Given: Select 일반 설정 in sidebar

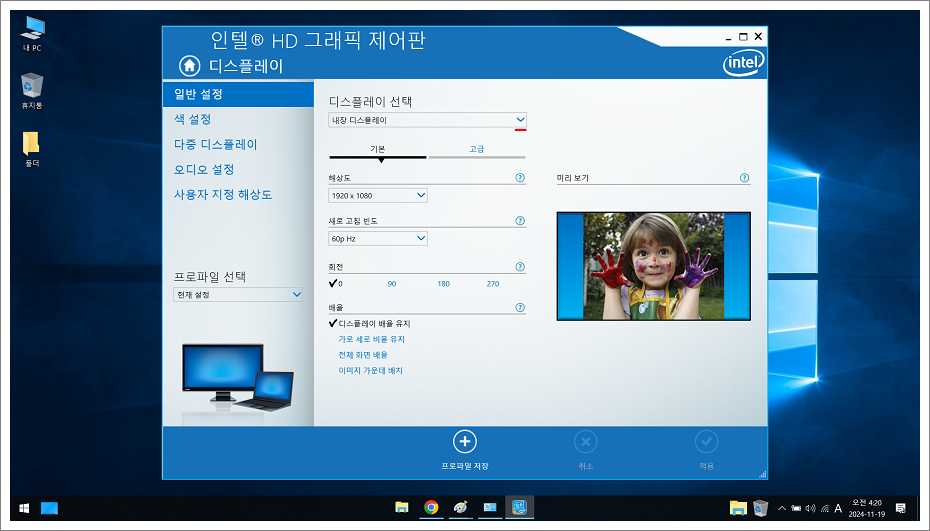Looking at the screenshot, I should pos(238,94).
